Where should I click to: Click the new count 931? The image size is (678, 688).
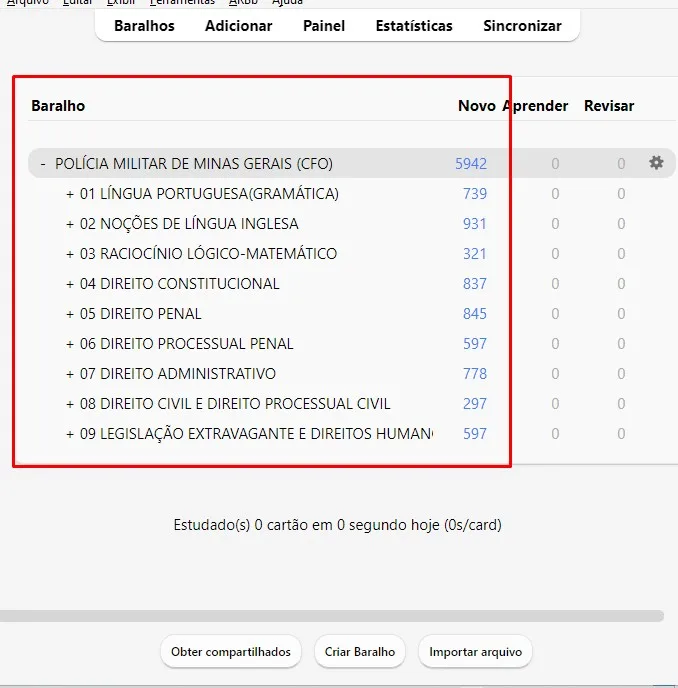(x=475, y=224)
